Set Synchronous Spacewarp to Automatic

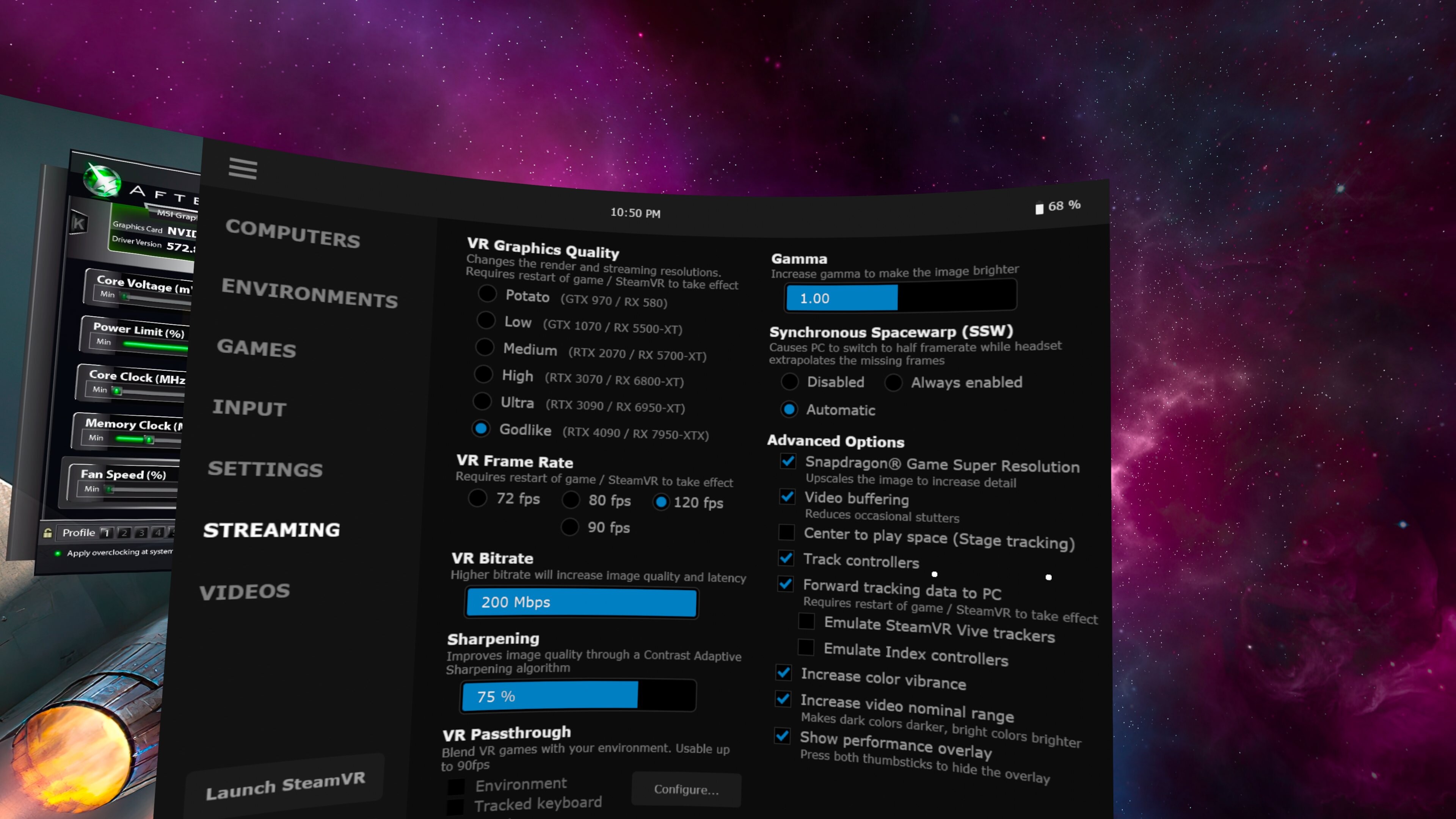tap(789, 409)
